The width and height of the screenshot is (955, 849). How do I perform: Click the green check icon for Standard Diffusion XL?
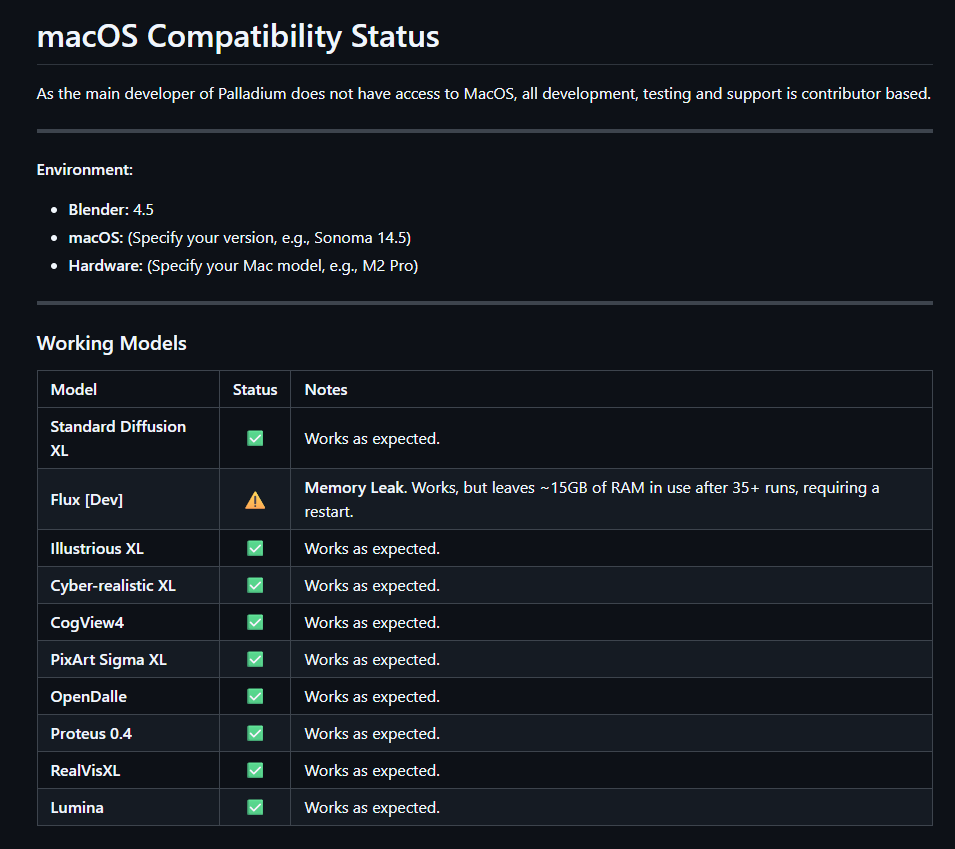click(255, 439)
